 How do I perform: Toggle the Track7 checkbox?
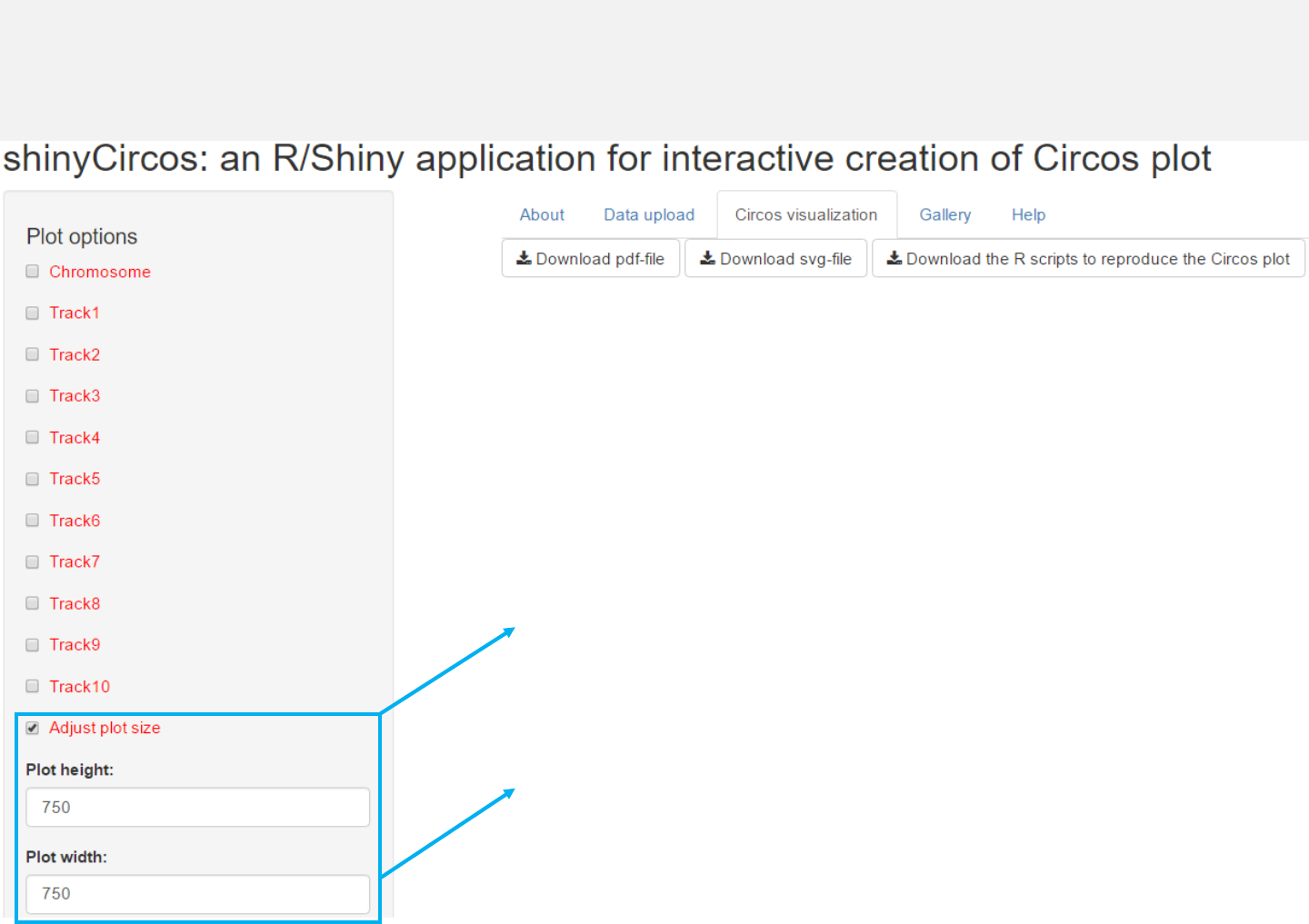coord(33,561)
